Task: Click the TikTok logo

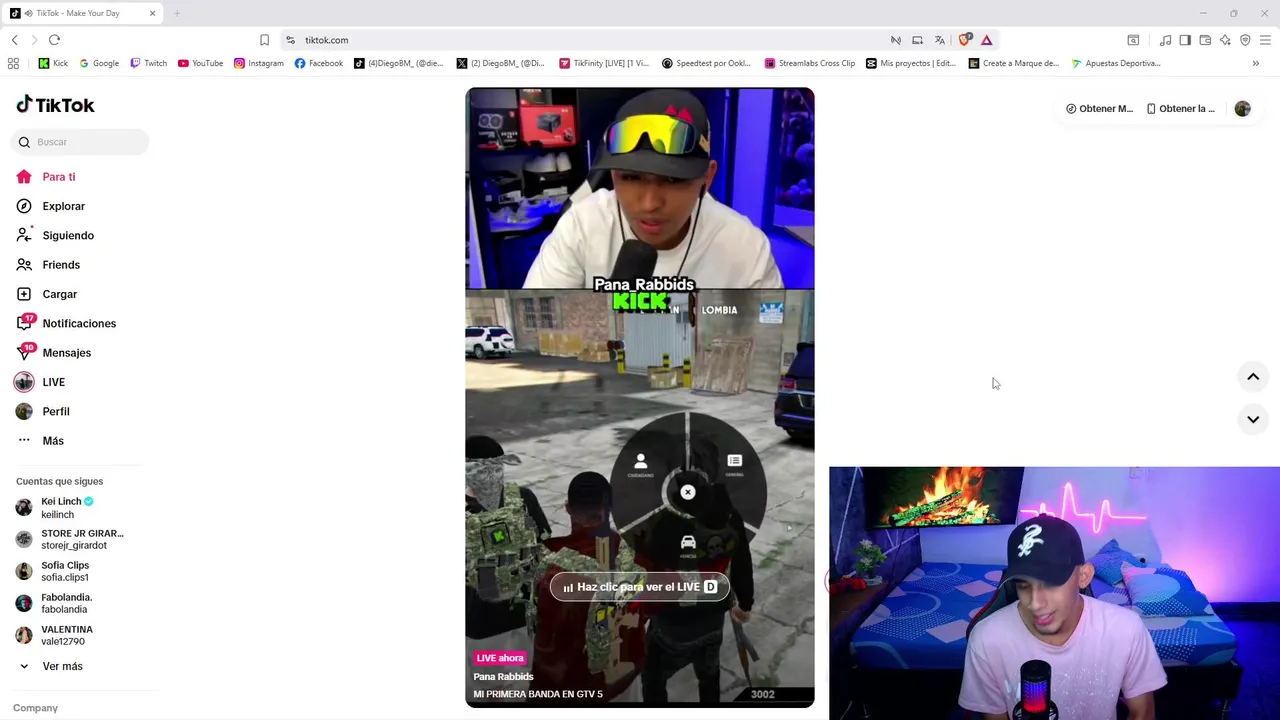Action: click(x=55, y=105)
